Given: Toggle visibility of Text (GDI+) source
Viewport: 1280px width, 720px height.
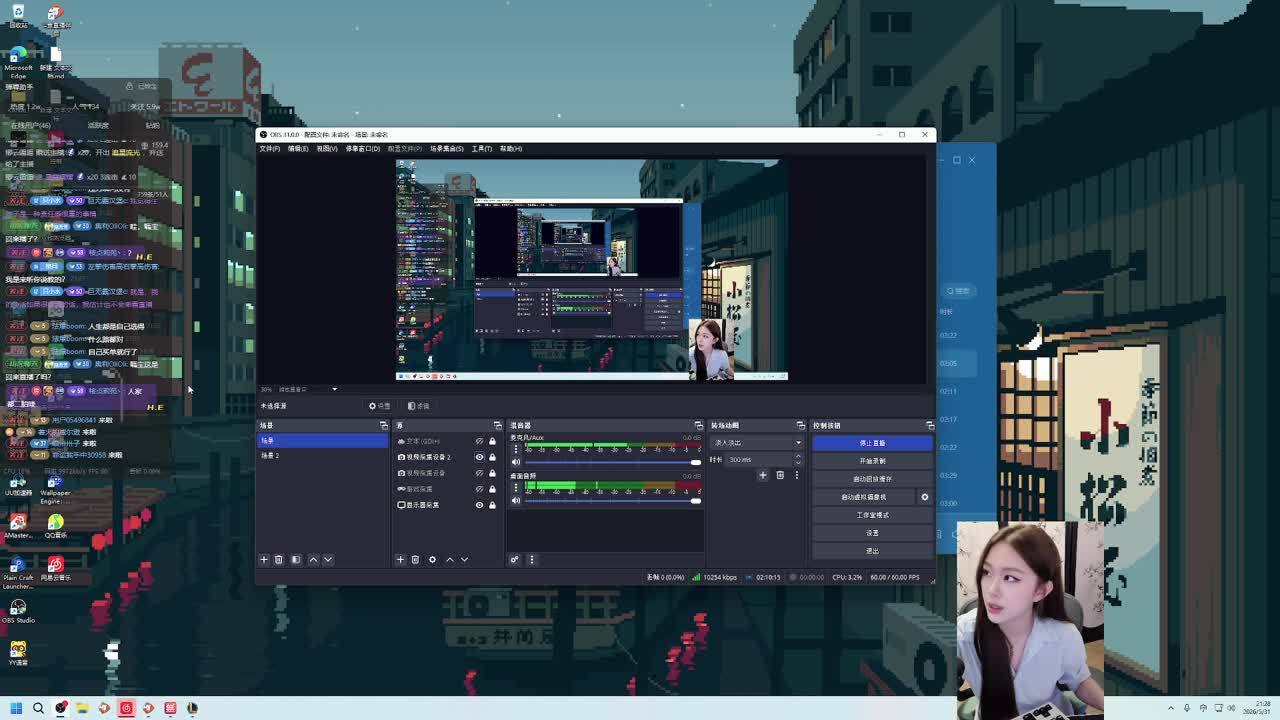Looking at the screenshot, I should 479,441.
